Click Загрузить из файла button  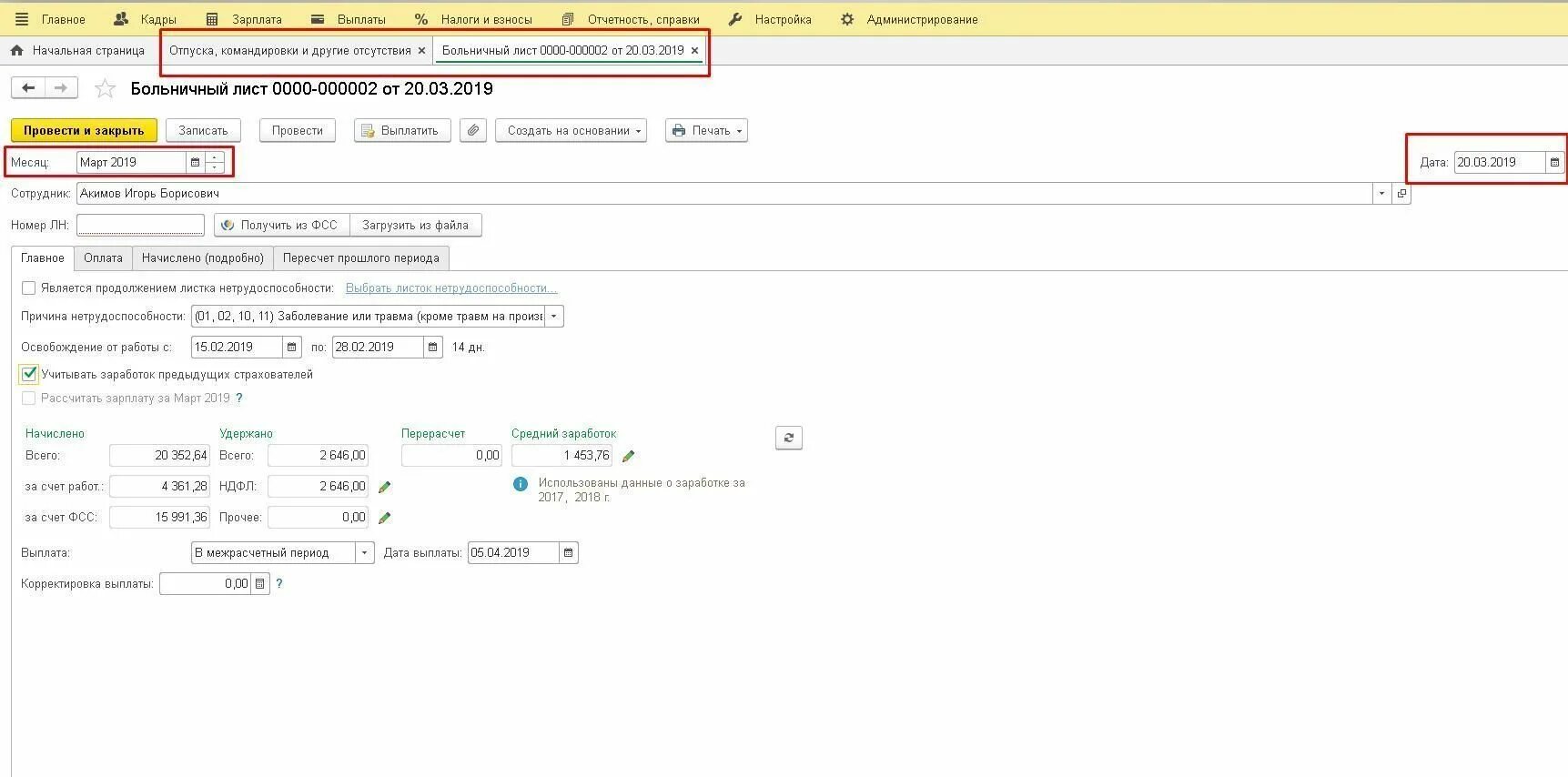(x=416, y=226)
